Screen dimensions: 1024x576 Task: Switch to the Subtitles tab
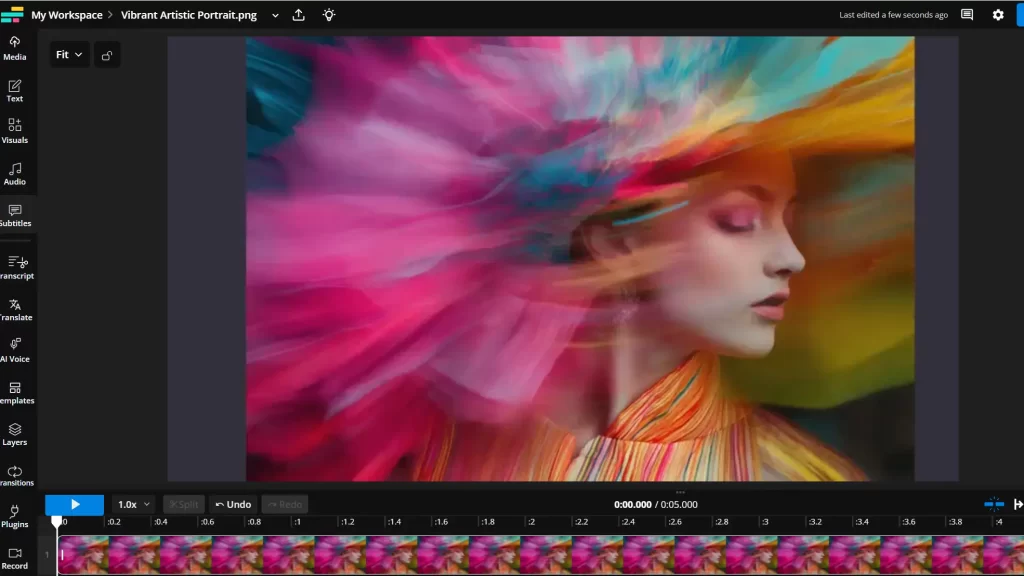click(15, 215)
